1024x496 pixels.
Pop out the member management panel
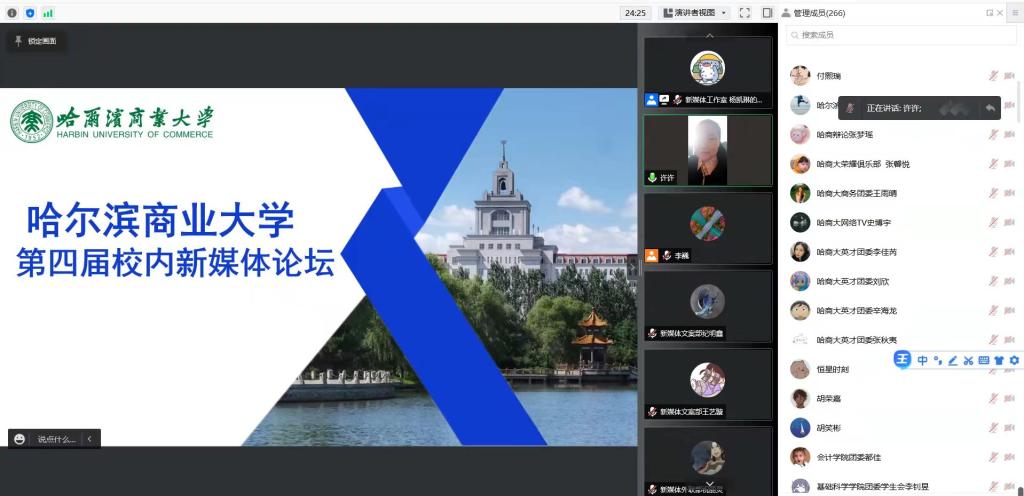coord(989,13)
